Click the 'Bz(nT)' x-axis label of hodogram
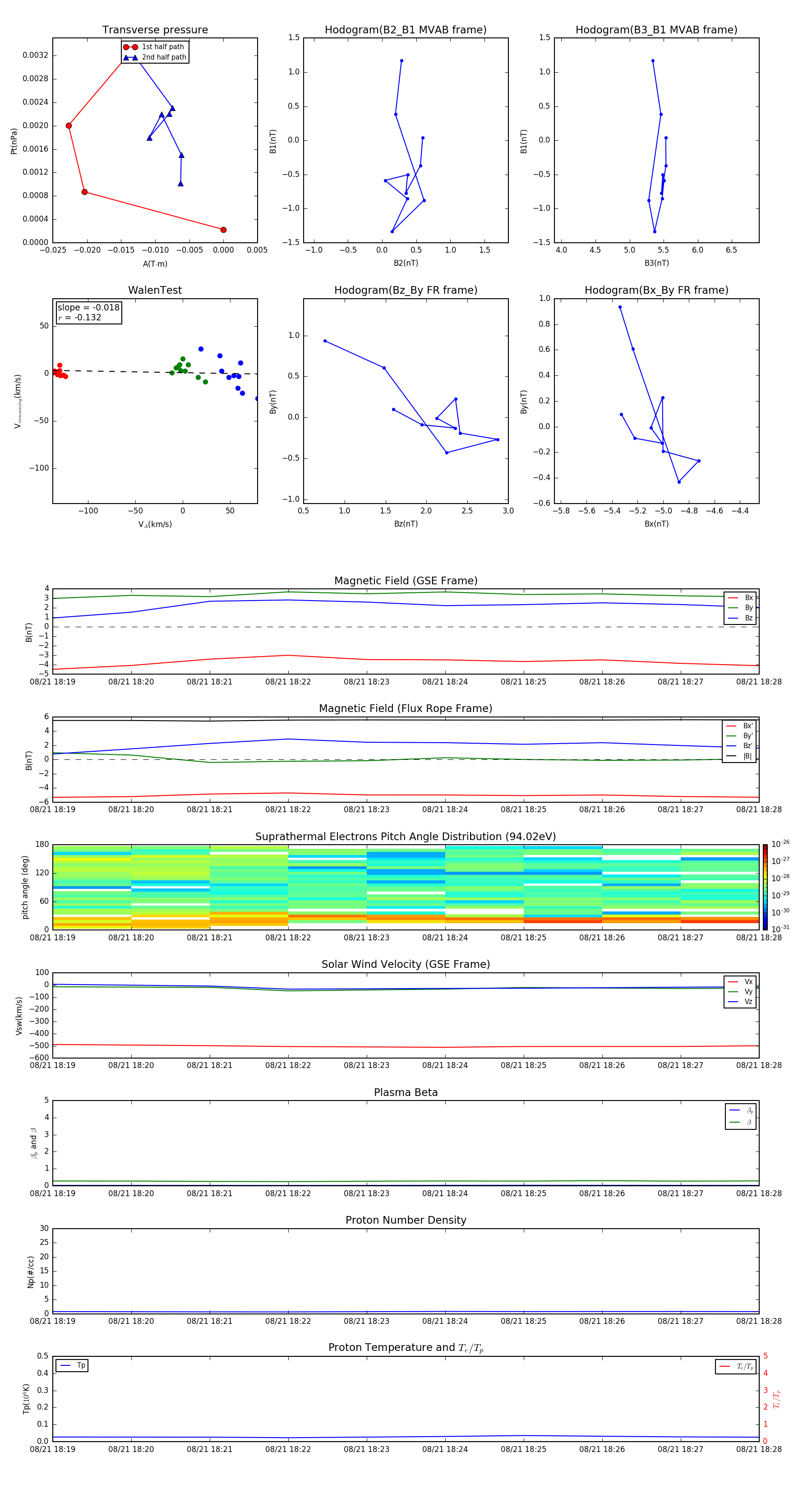 pos(406,524)
